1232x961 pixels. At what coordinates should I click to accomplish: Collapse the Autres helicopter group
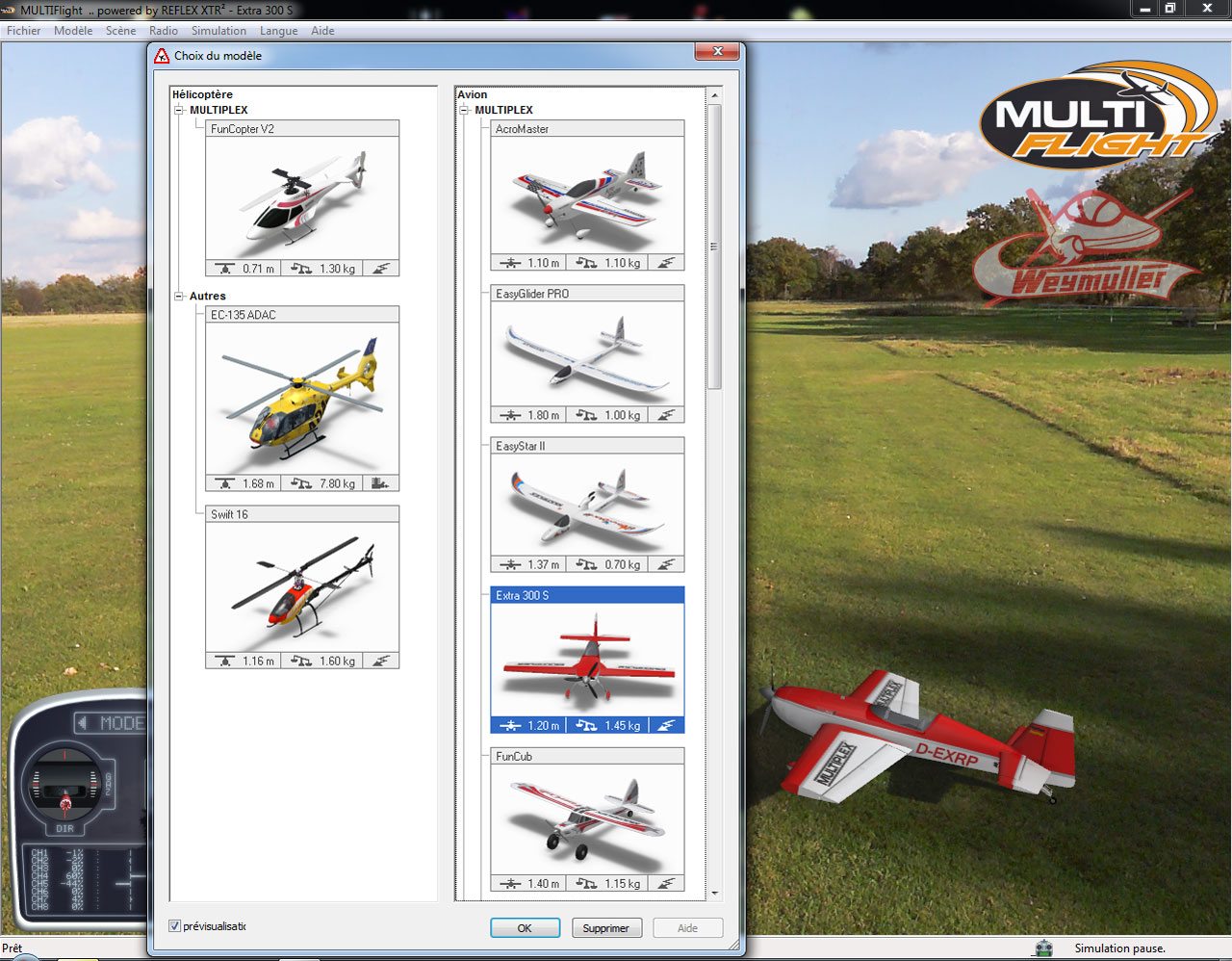(x=179, y=296)
